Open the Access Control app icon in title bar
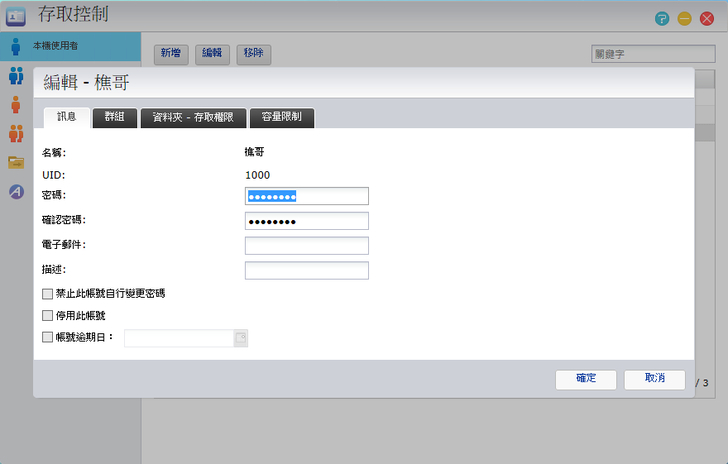This screenshot has height=464, width=728. pyautogui.click(x=16, y=16)
